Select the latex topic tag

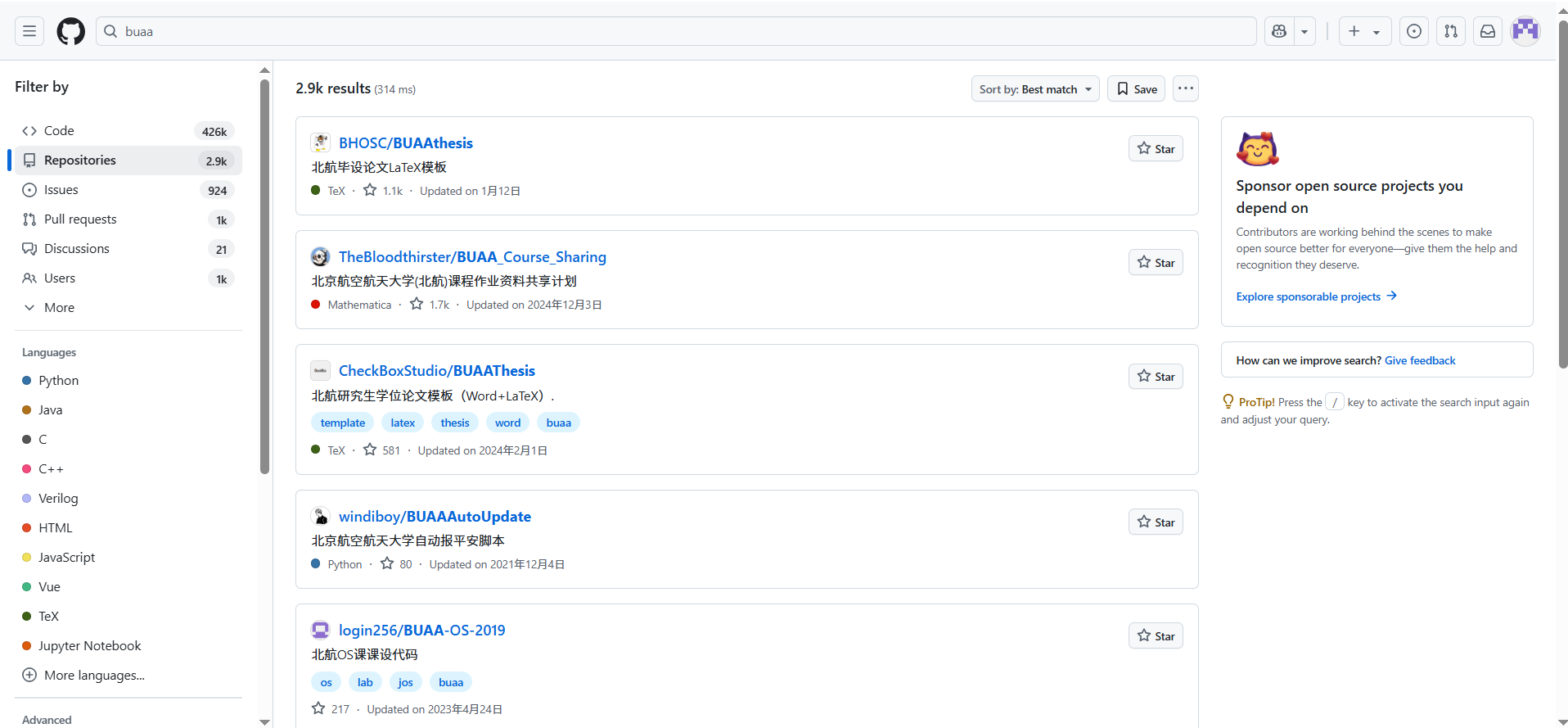pyautogui.click(x=403, y=423)
